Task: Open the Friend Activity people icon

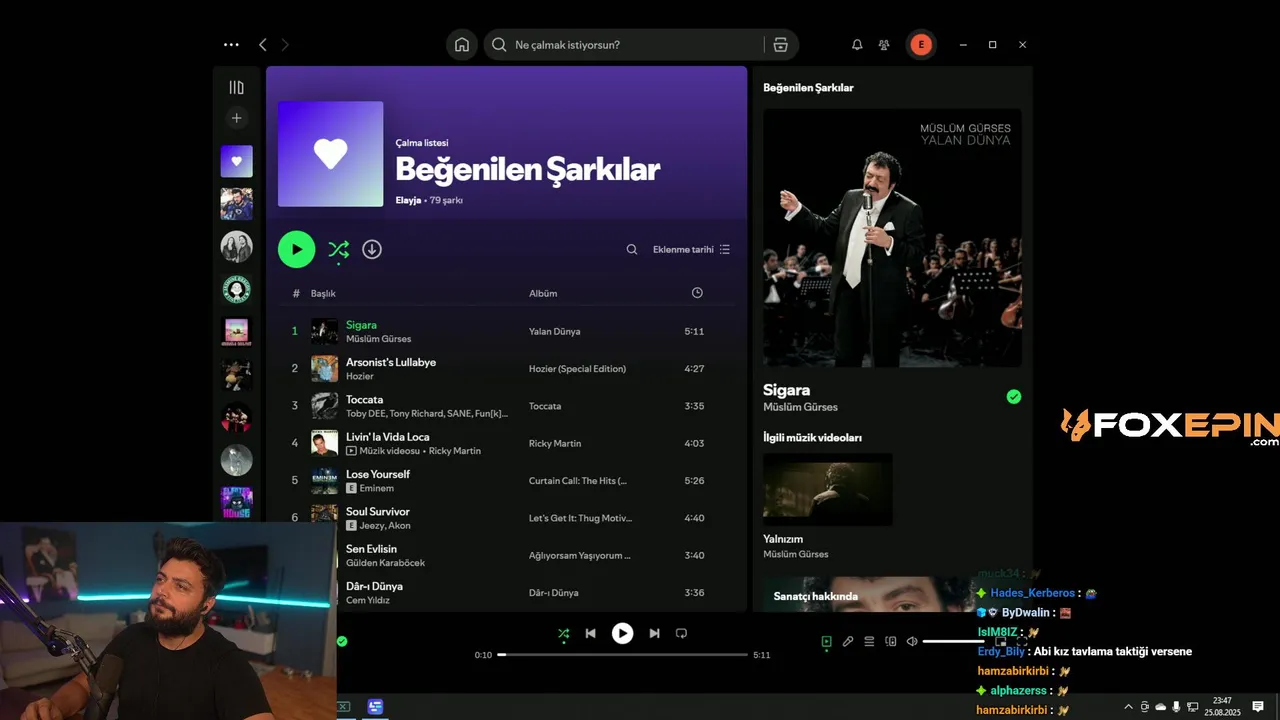Action: tap(884, 45)
